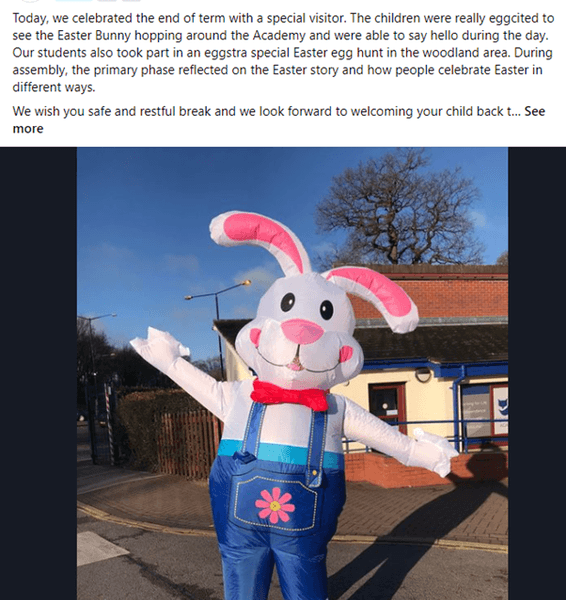Click the bunny's left black eye
Screen dimensions: 566x600
tap(288, 302)
